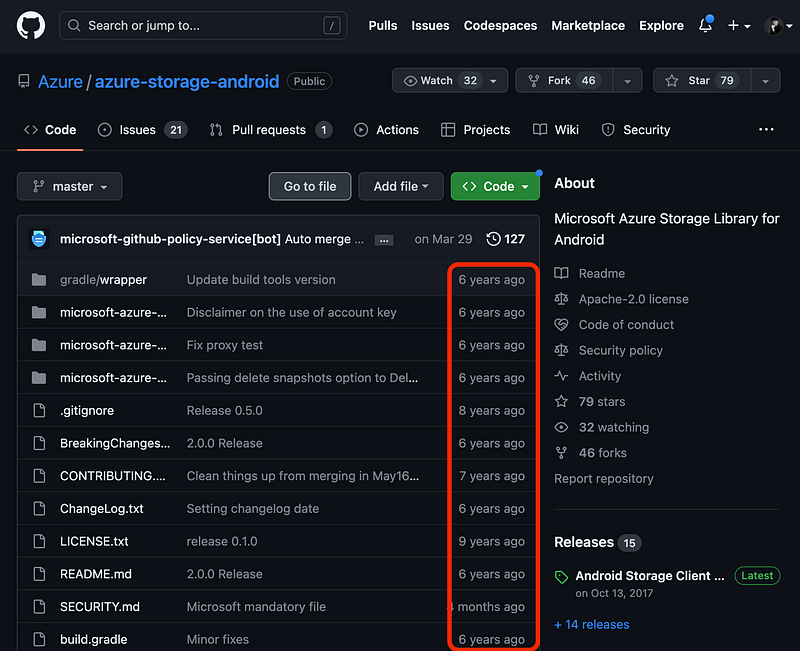Open Marketplace in the top navigation
Screen dimensions: 800x651
tap(588, 26)
